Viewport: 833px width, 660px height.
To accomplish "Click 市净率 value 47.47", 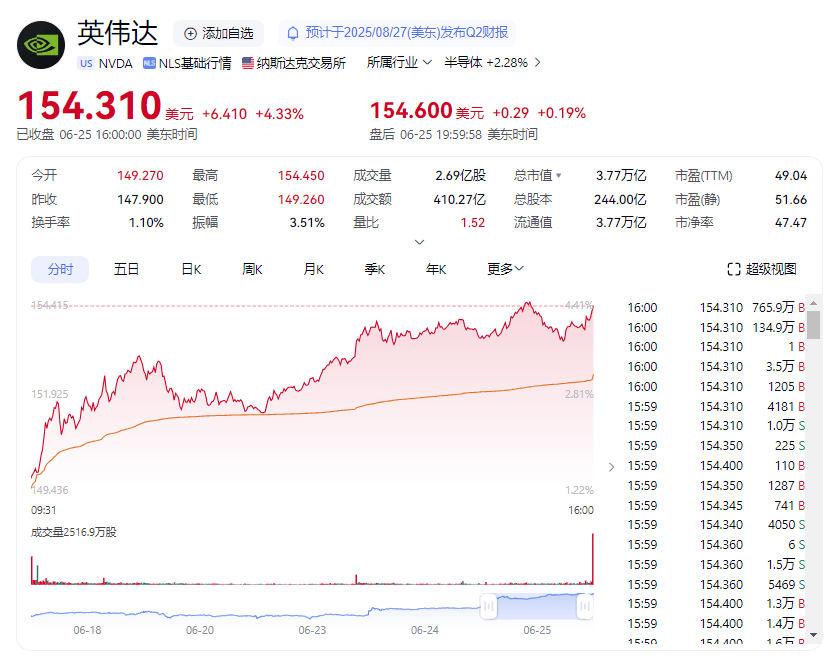I will pos(790,223).
